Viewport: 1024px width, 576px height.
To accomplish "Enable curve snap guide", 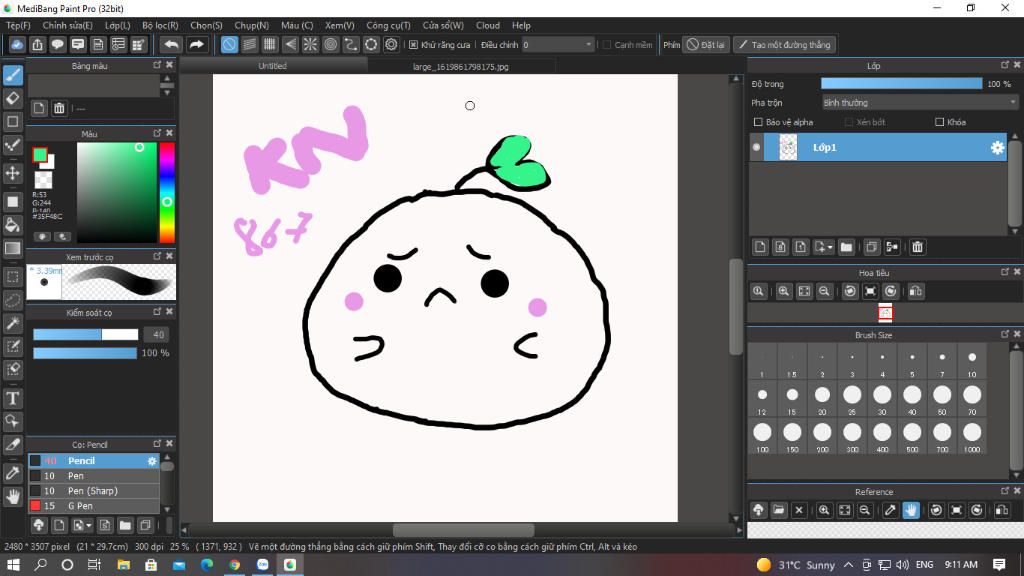I will click(351, 44).
